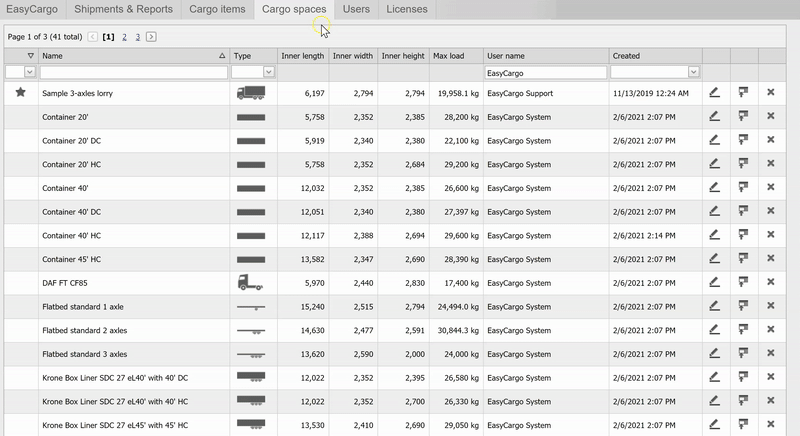Go to the previous page arrow

[x=92, y=37]
